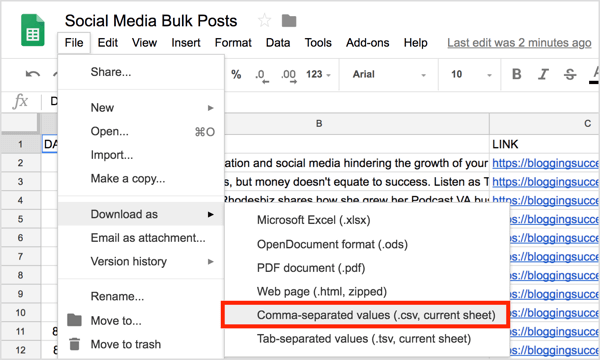Open the Format menu
Viewport: 600px width, 360px height.
coord(233,42)
